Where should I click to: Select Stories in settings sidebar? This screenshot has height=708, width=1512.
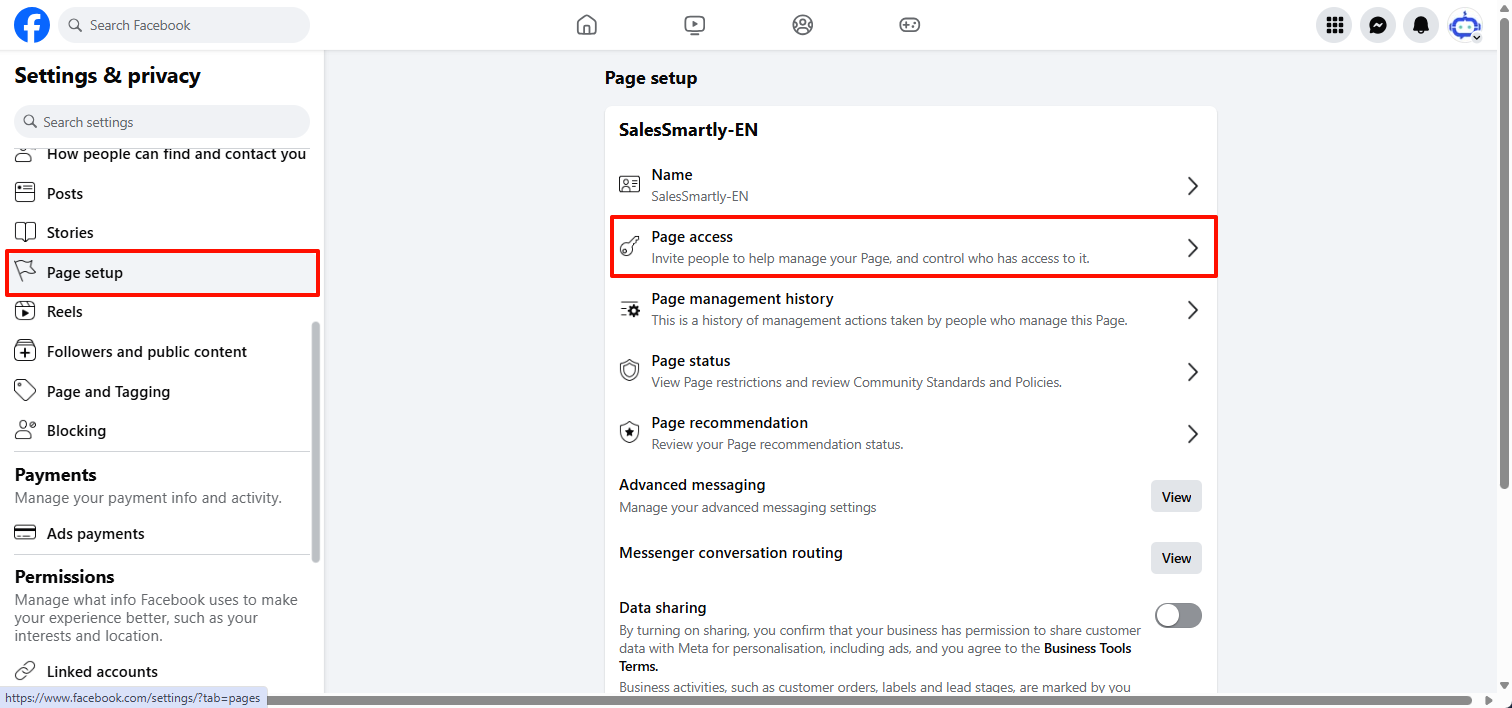tap(162, 232)
